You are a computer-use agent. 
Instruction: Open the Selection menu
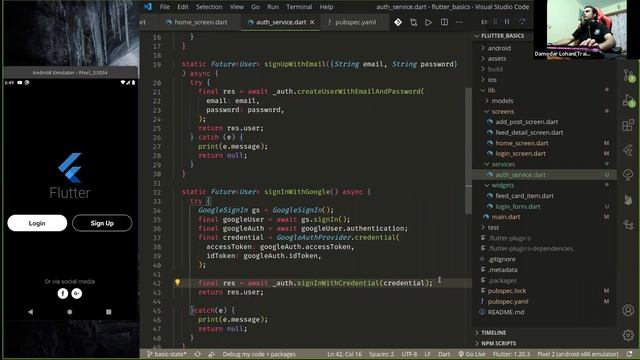[209, 7]
